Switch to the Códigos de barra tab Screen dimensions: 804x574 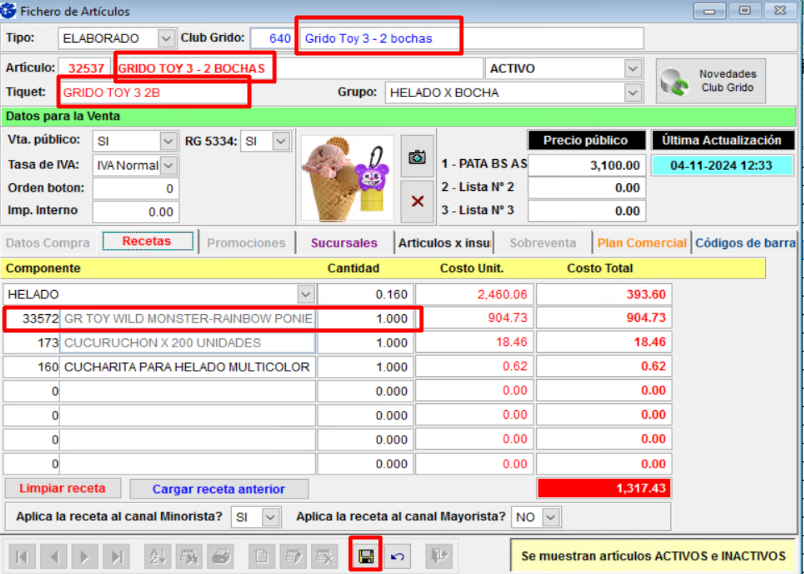point(746,243)
